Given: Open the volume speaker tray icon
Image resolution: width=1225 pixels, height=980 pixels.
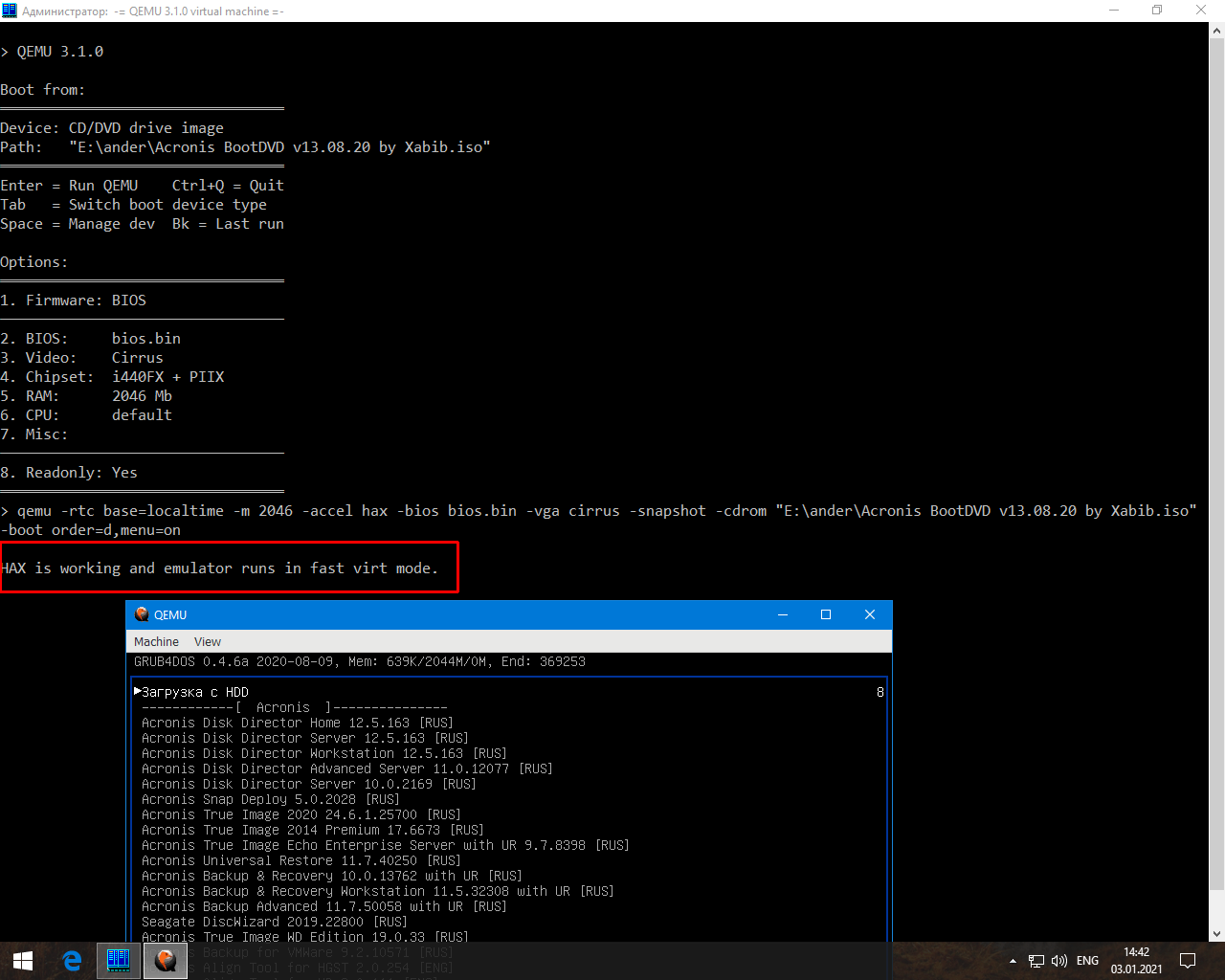Looking at the screenshot, I should point(1058,961).
